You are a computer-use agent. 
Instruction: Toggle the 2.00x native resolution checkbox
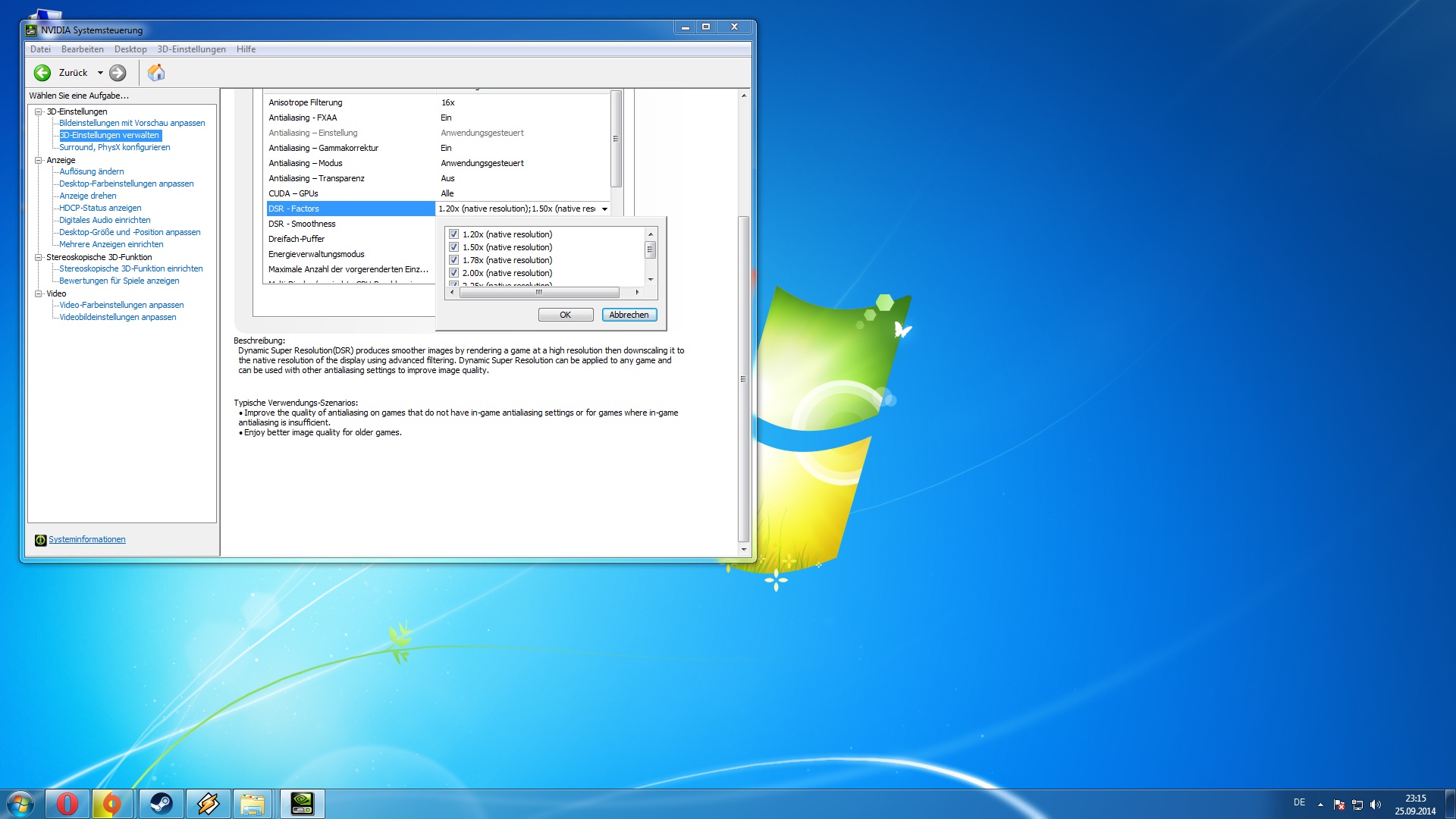(453, 273)
